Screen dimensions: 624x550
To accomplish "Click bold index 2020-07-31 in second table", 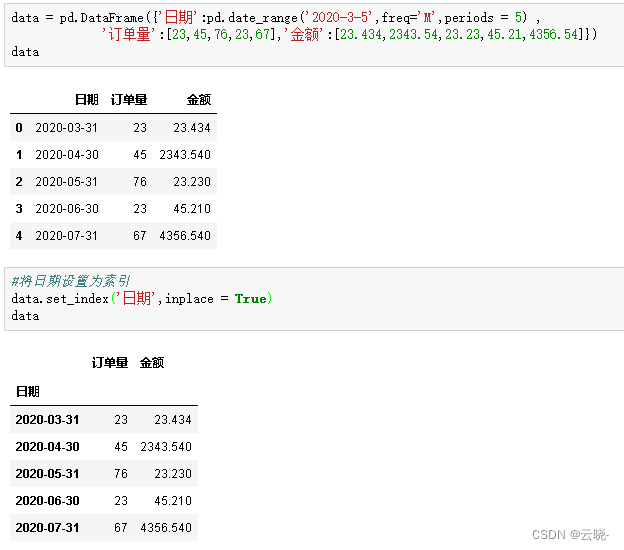I will pos(47,528).
